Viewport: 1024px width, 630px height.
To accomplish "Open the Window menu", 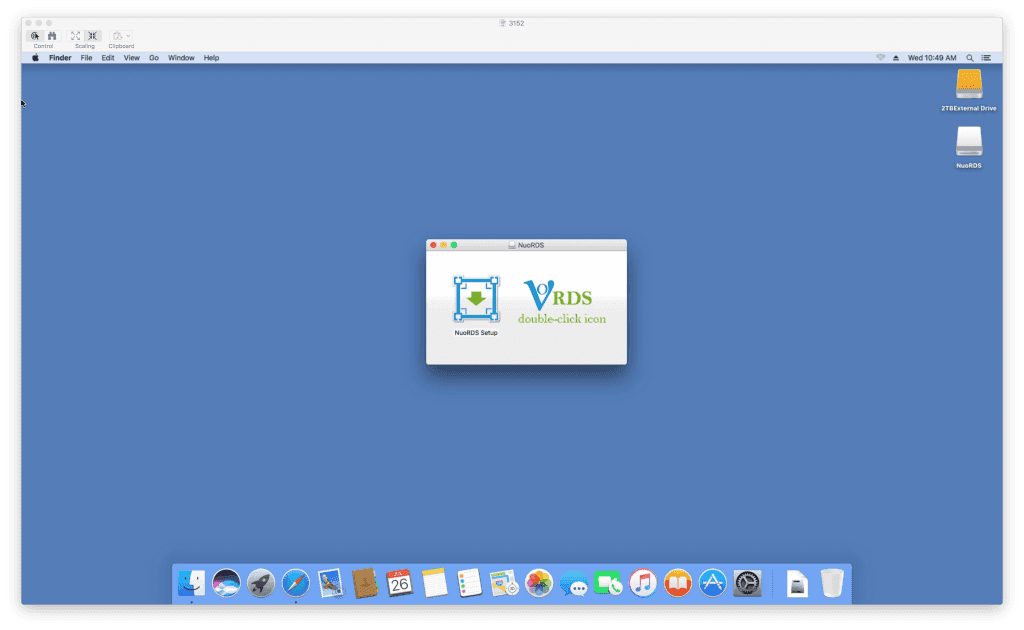I will [181, 57].
